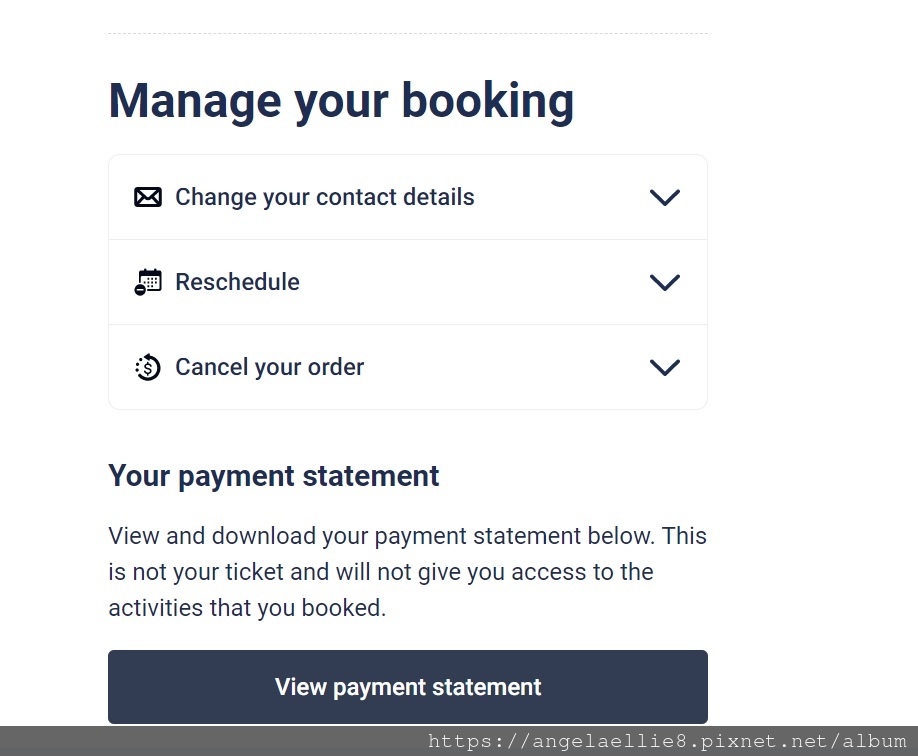Open the Change your contact details label
918x756 pixels.
coord(325,197)
